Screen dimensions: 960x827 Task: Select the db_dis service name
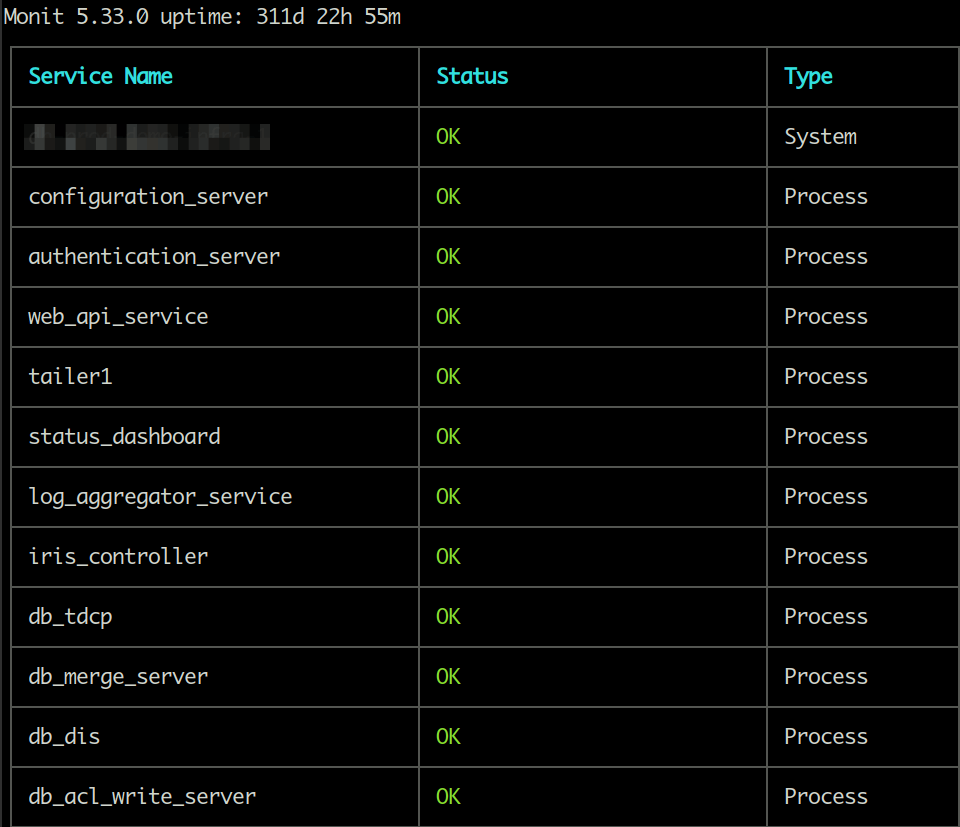click(x=64, y=737)
